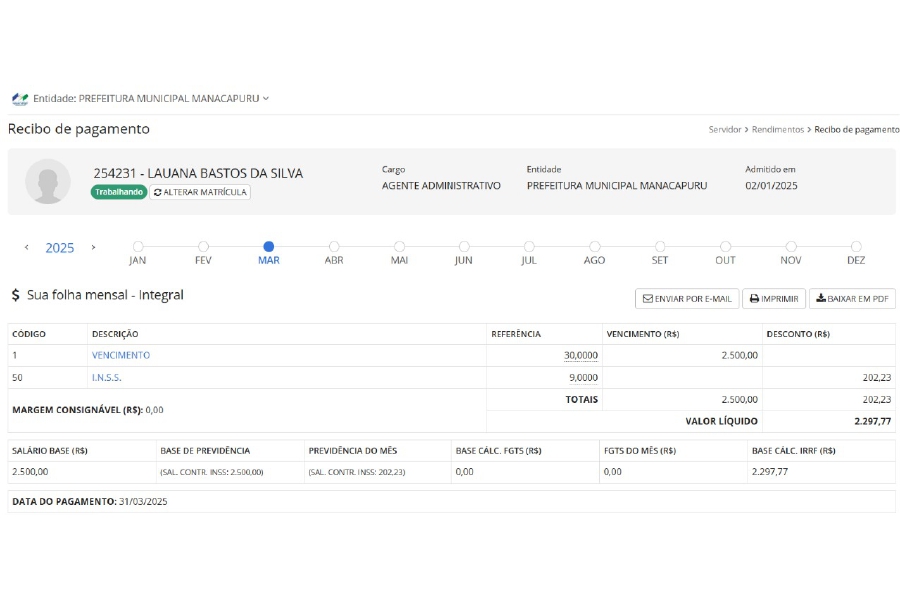900x600 pixels.
Task: Print payslip with Imprimir button
Action: point(773,299)
